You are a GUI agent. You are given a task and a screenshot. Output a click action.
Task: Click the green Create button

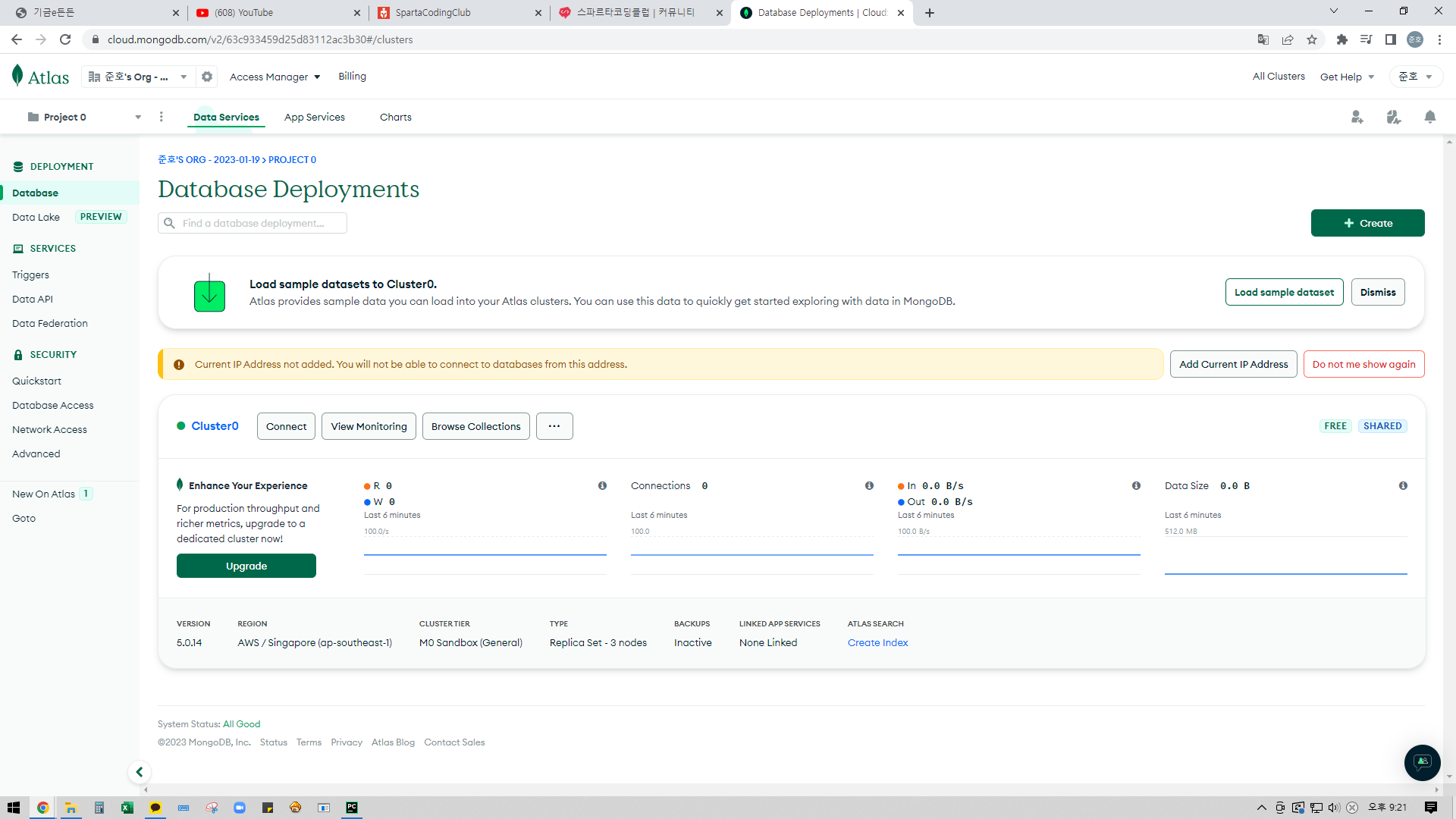click(x=1367, y=223)
